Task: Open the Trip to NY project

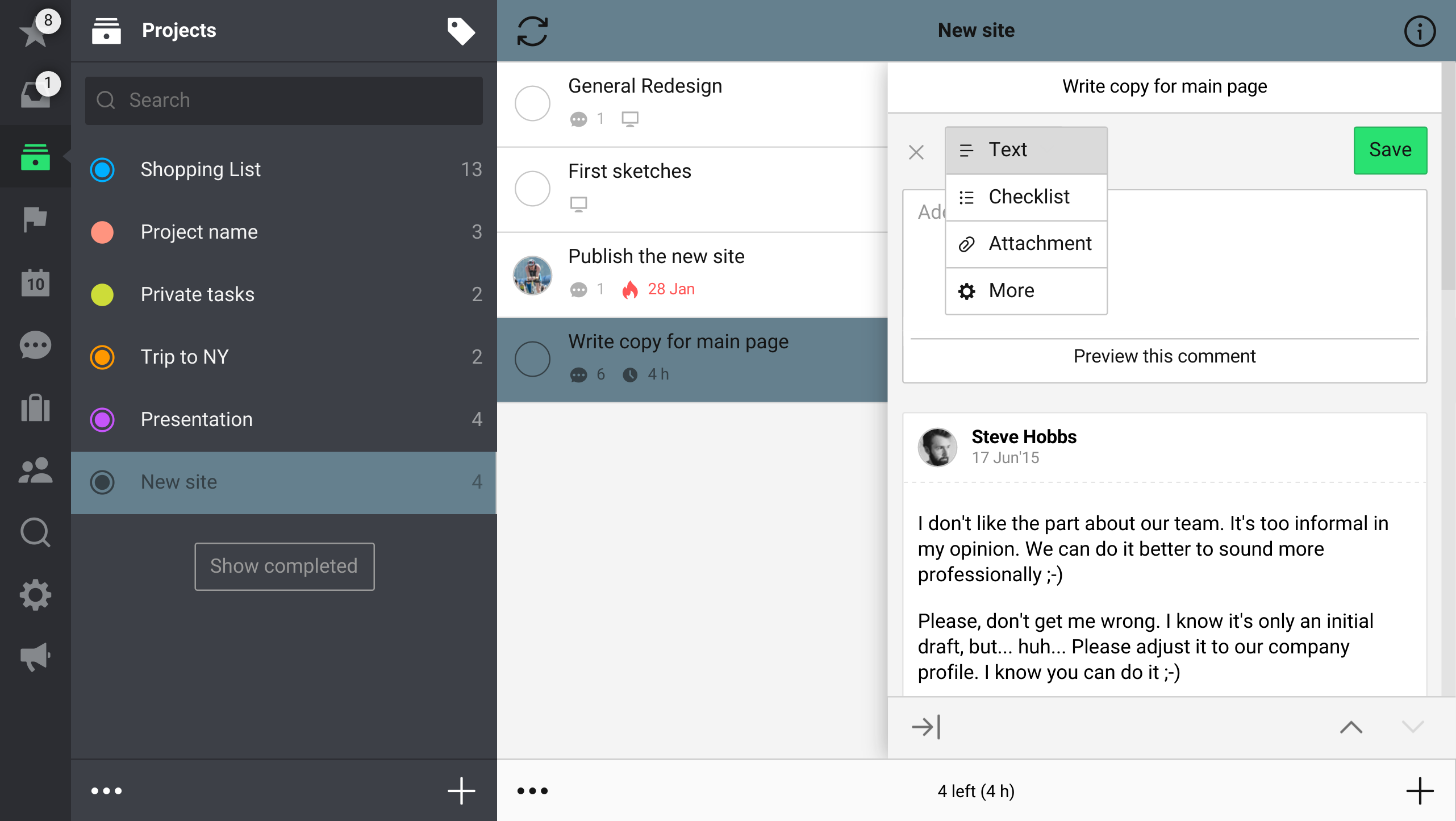Action: (284, 357)
